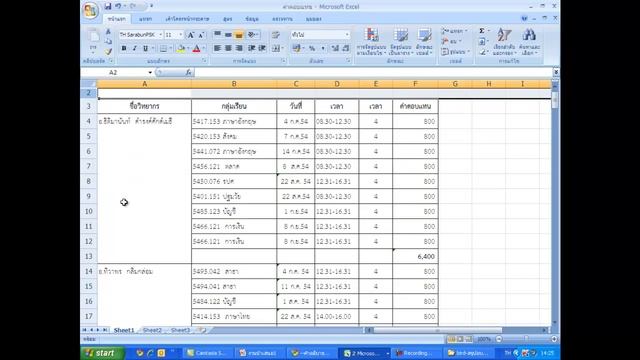
Task: Toggle wrap text button
Action: [x=276, y=35]
